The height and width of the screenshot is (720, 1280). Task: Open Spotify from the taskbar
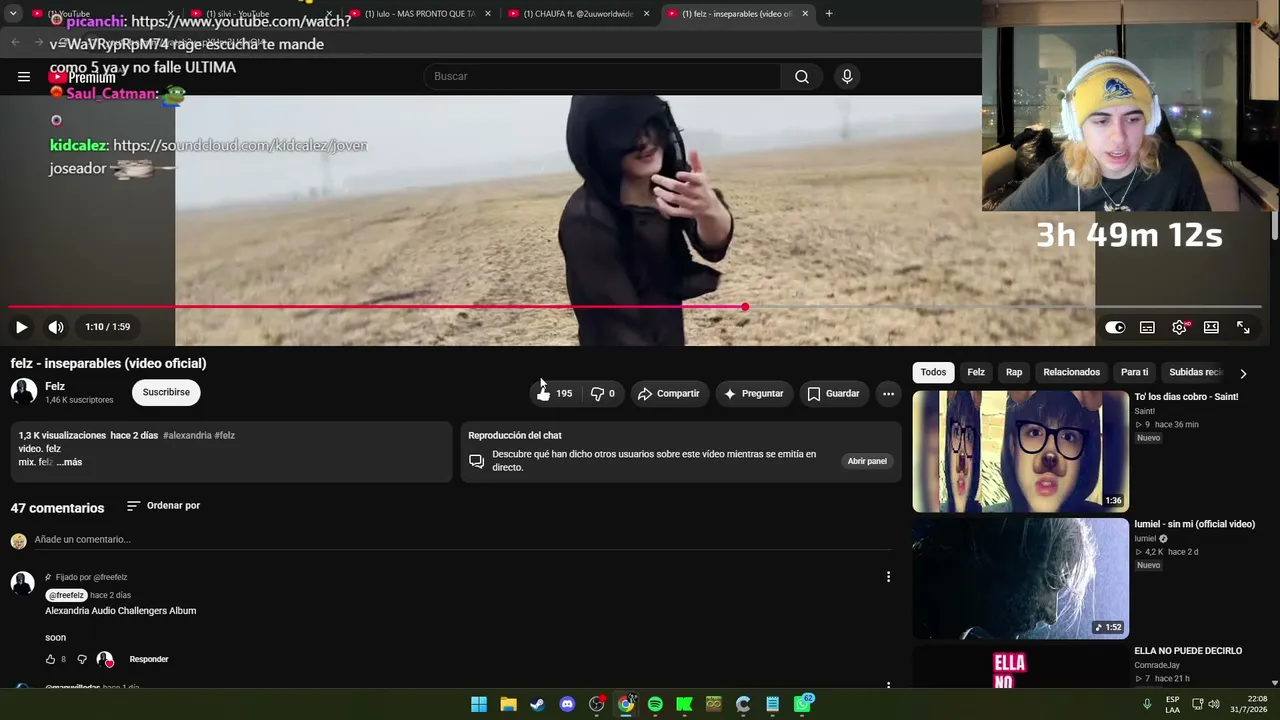(655, 704)
